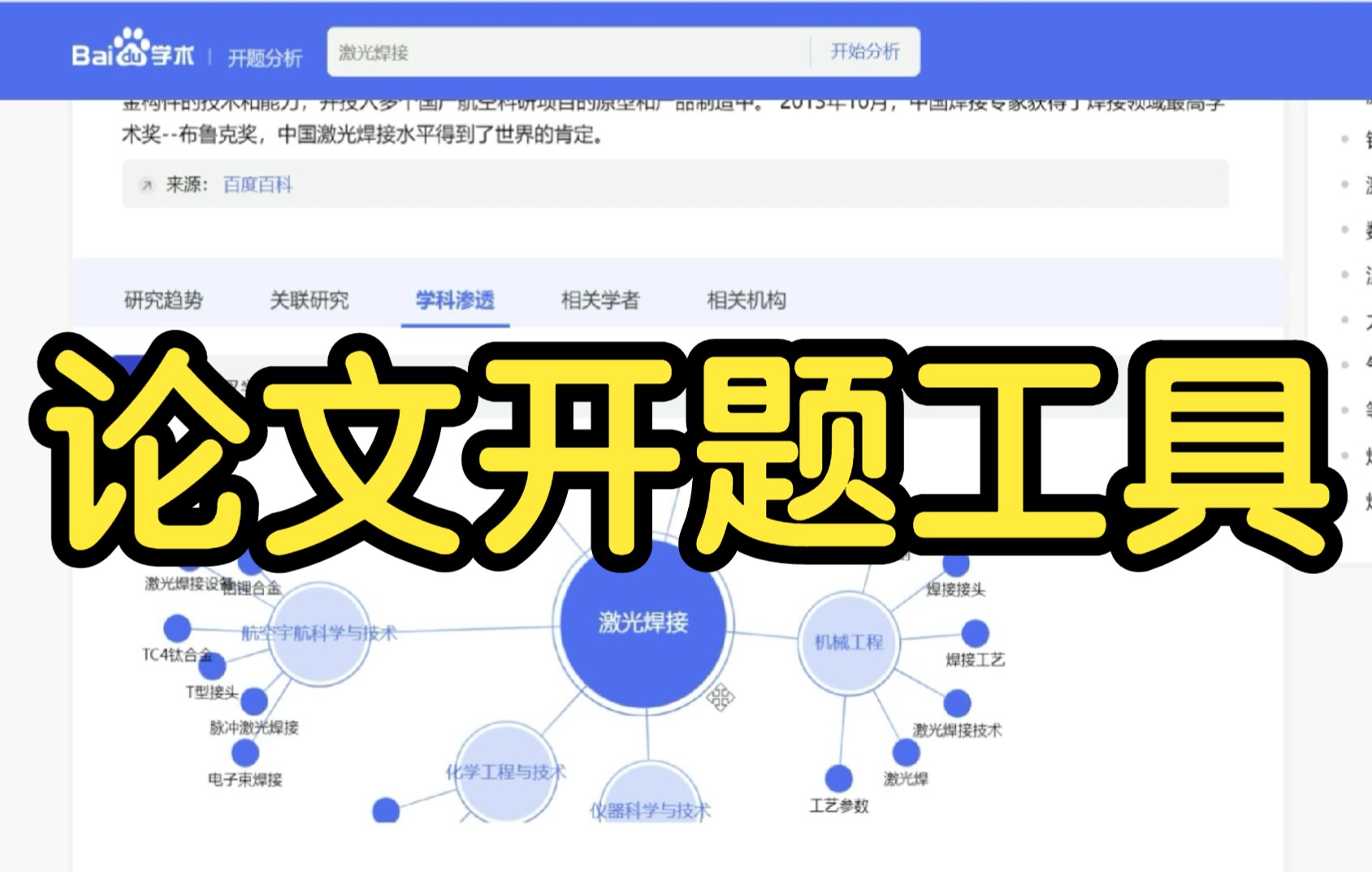Screen dimensions: 1372x872
Task: Switch to the 关联研究 tab
Action: point(309,300)
